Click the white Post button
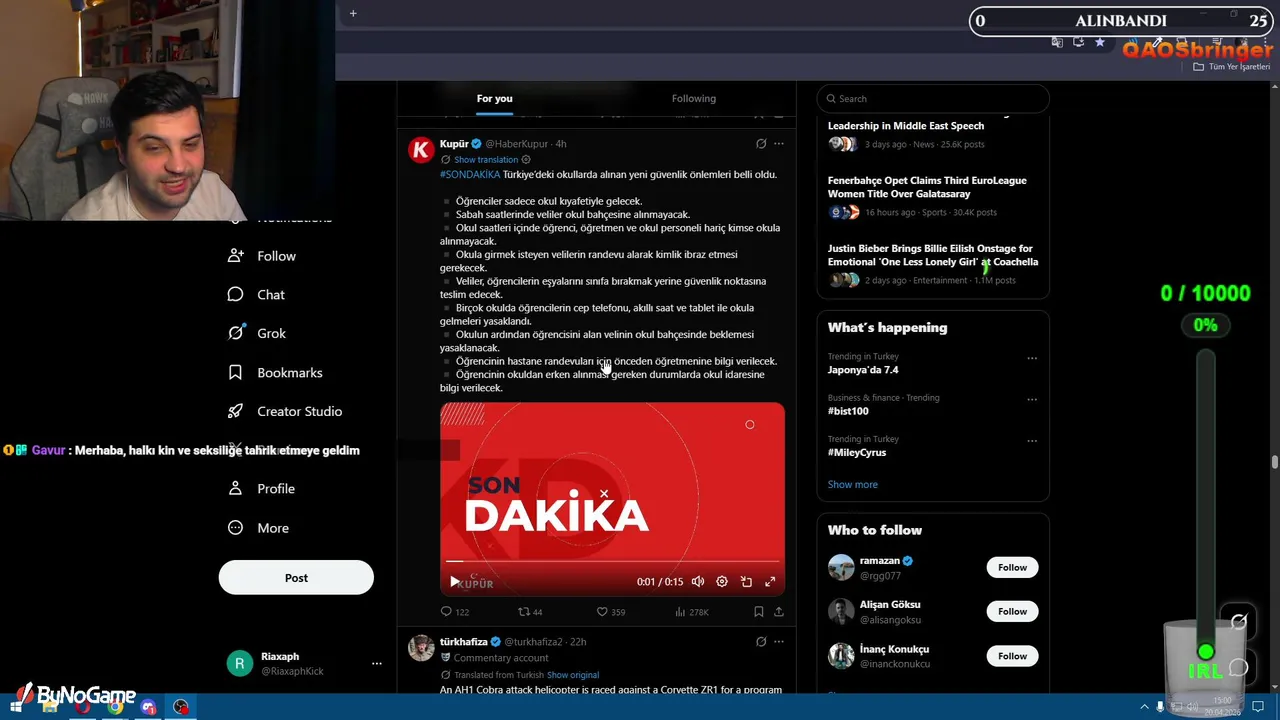The height and width of the screenshot is (720, 1280). 296,578
